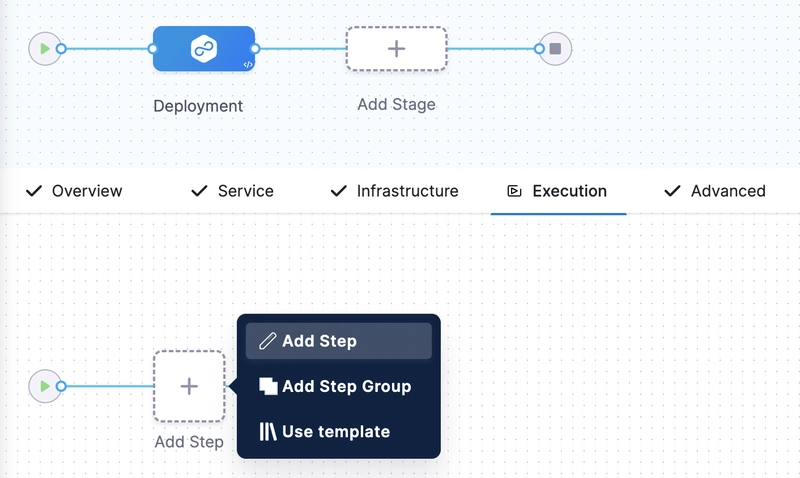The height and width of the screenshot is (478, 800).
Task: Click the library icon beside Use template
Action: coord(268,432)
